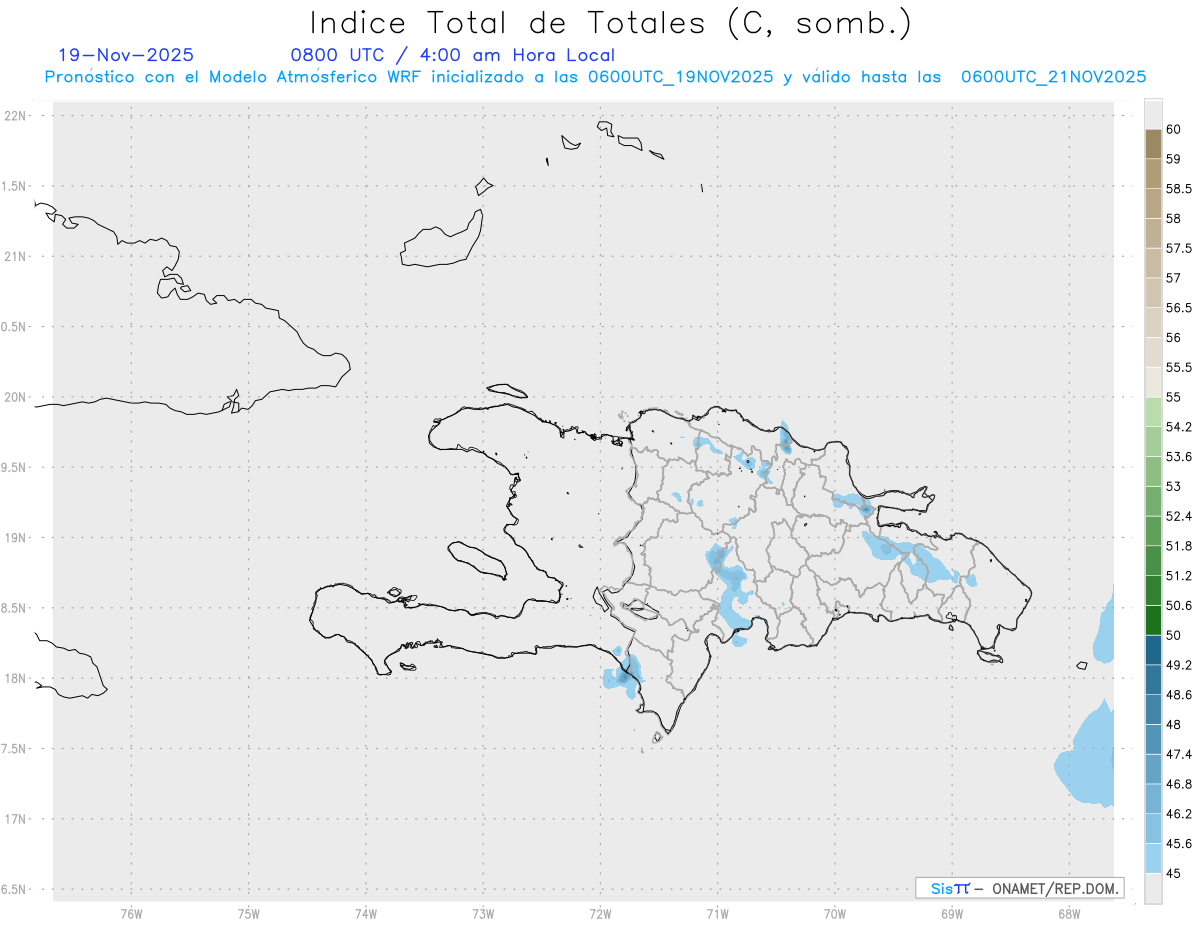Click the longitude label '75W'
This screenshot has width=1200, height=927.
pos(249,913)
